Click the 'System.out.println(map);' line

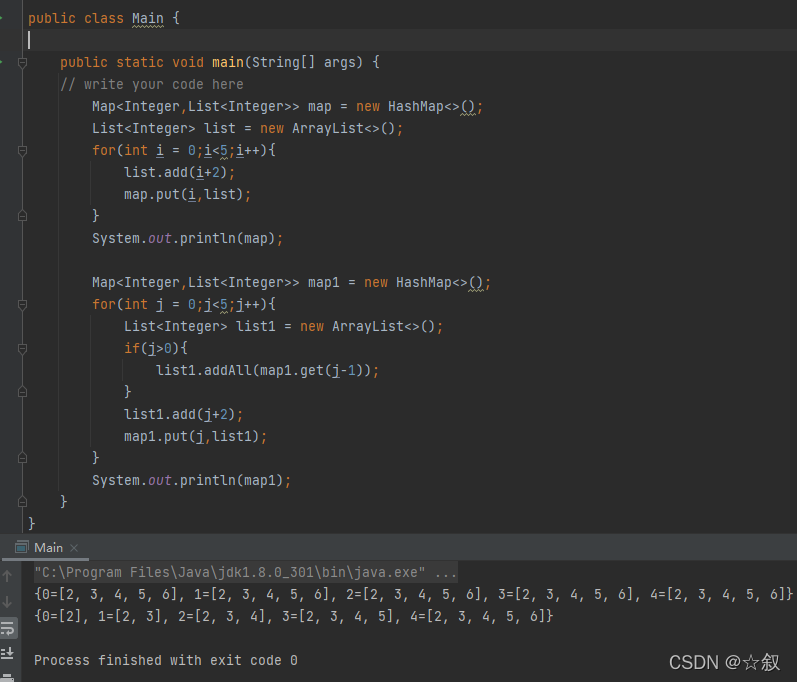click(188, 238)
